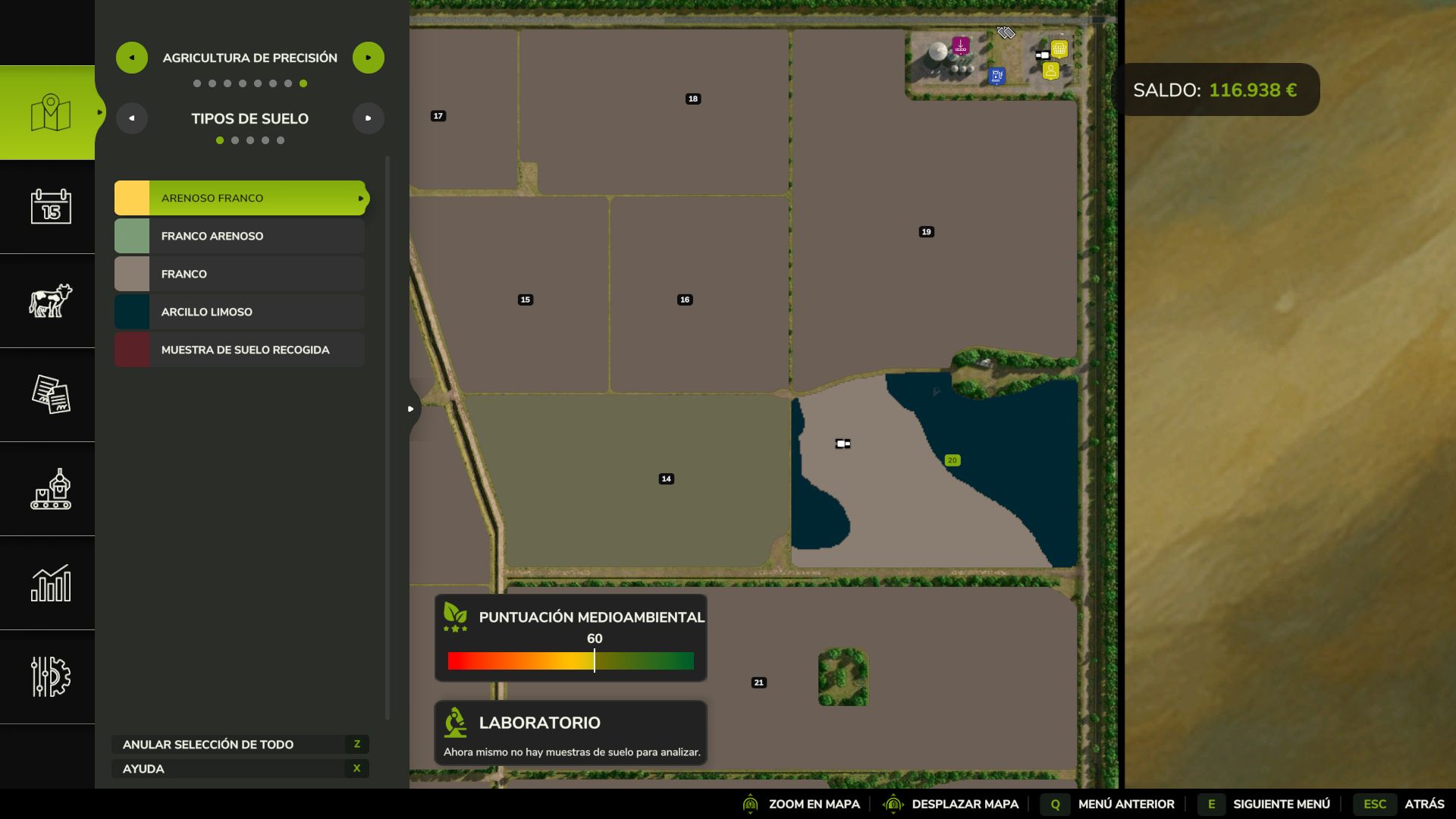Click ESC Atrás button

pos(1399,804)
